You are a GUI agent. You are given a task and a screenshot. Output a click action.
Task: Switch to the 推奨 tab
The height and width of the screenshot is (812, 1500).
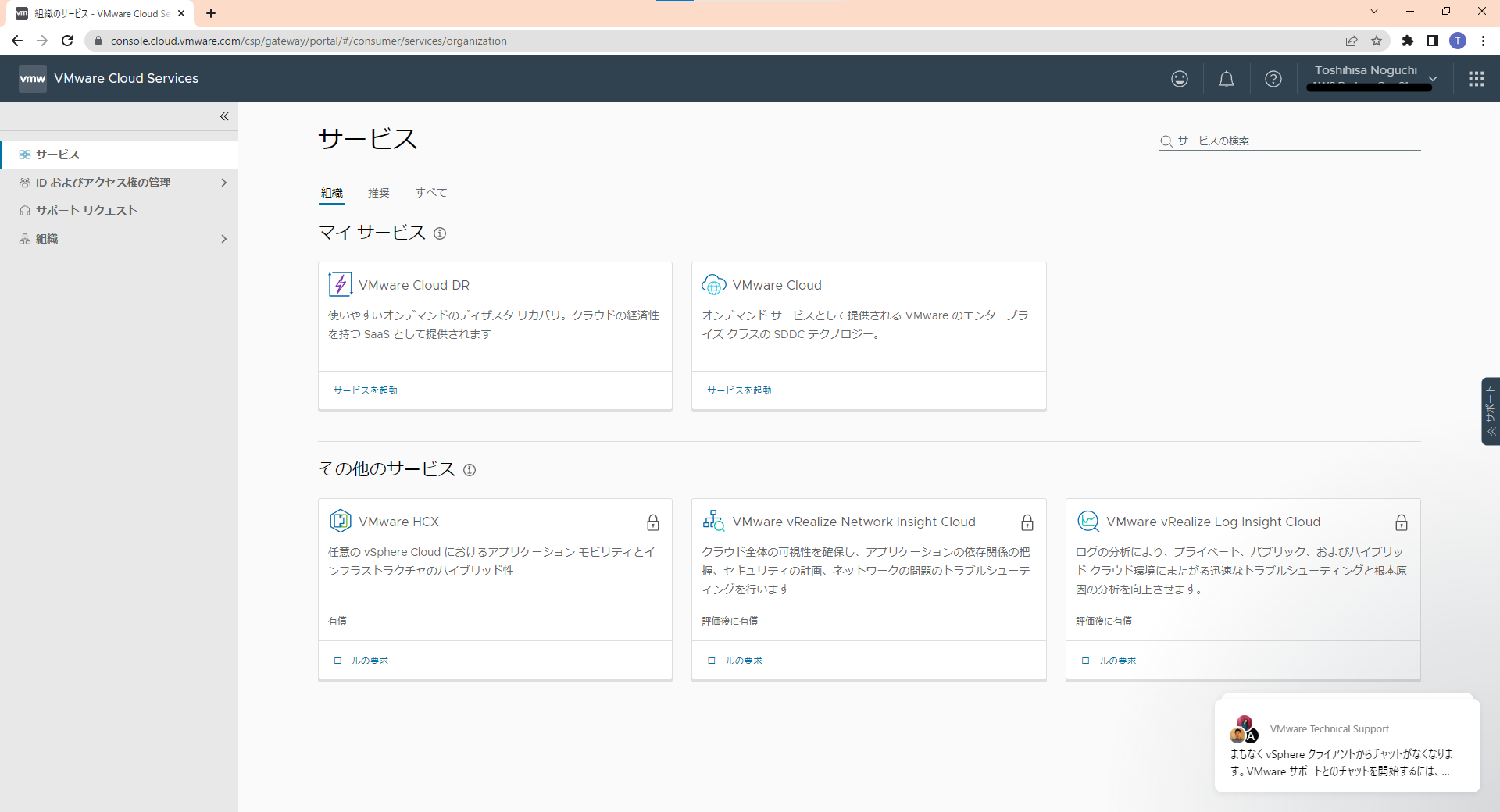tap(379, 193)
